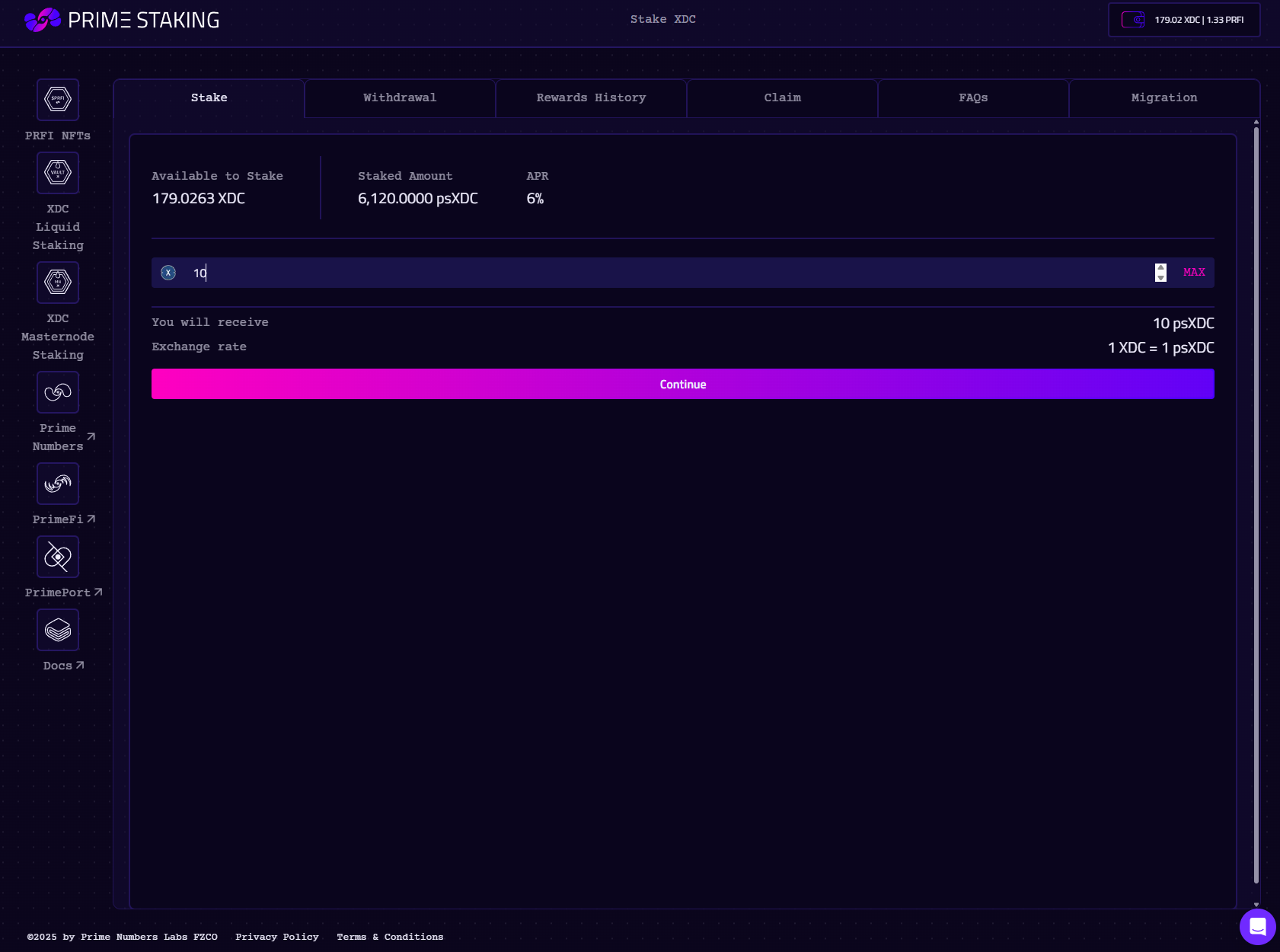This screenshot has height=952, width=1280.
Task: Click the vertical scrollbar thumb
Action: 1256,505
